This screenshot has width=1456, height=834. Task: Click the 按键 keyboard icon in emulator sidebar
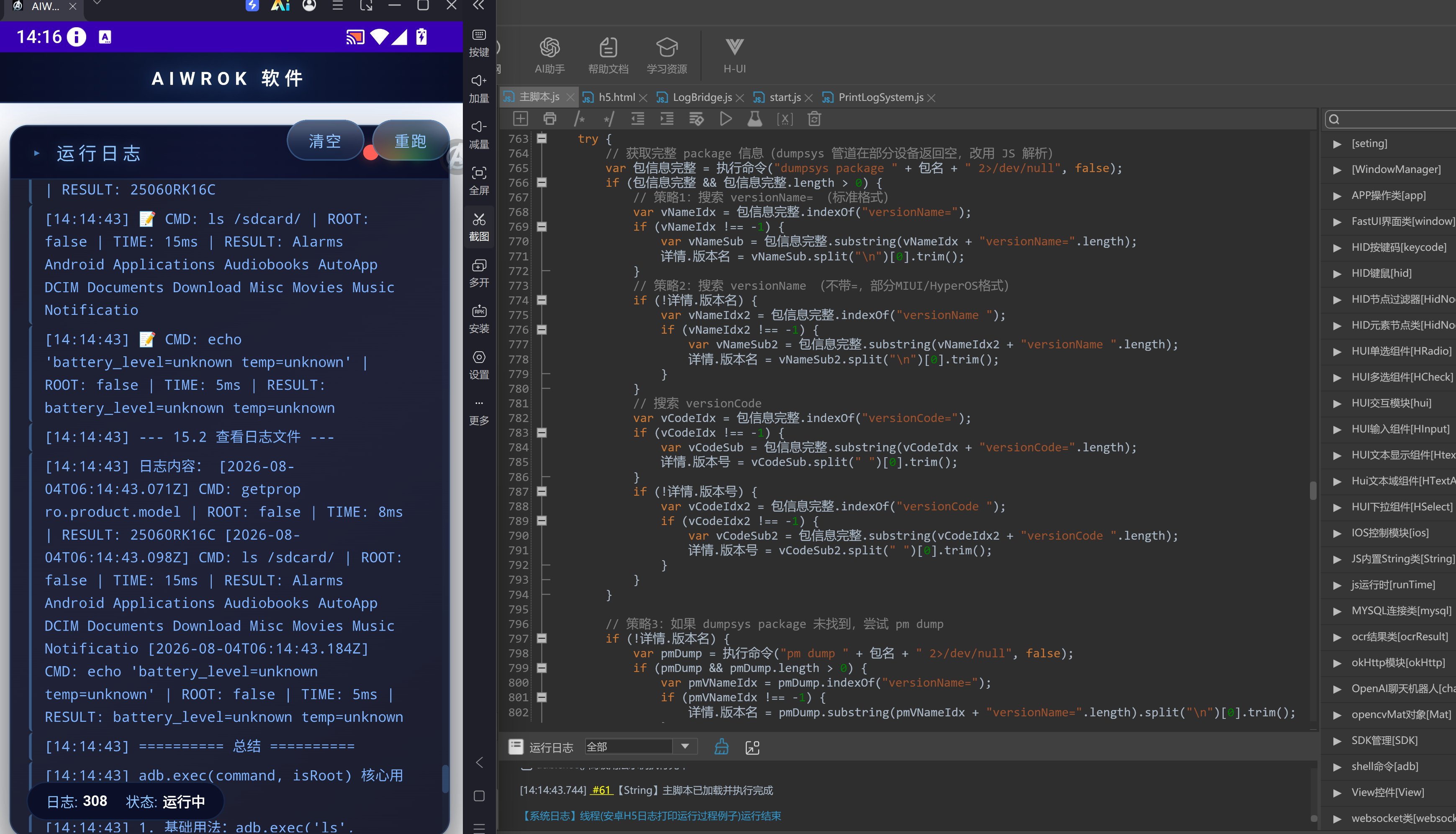coord(479,42)
